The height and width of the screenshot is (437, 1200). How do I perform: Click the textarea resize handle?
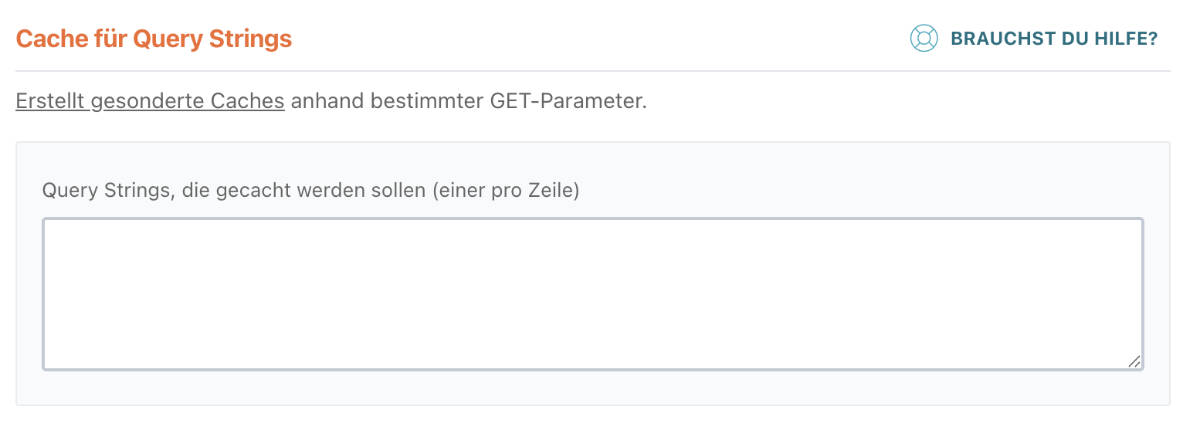(1134, 361)
